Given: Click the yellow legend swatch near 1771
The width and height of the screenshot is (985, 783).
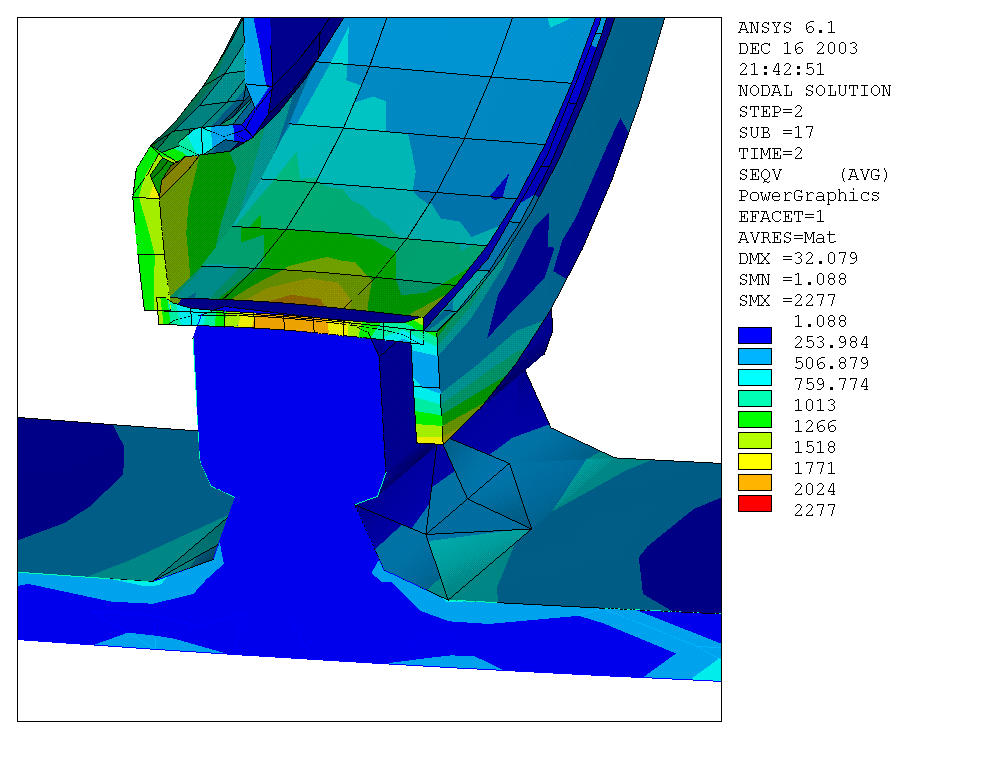Looking at the screenshot, I should point(754,461).
